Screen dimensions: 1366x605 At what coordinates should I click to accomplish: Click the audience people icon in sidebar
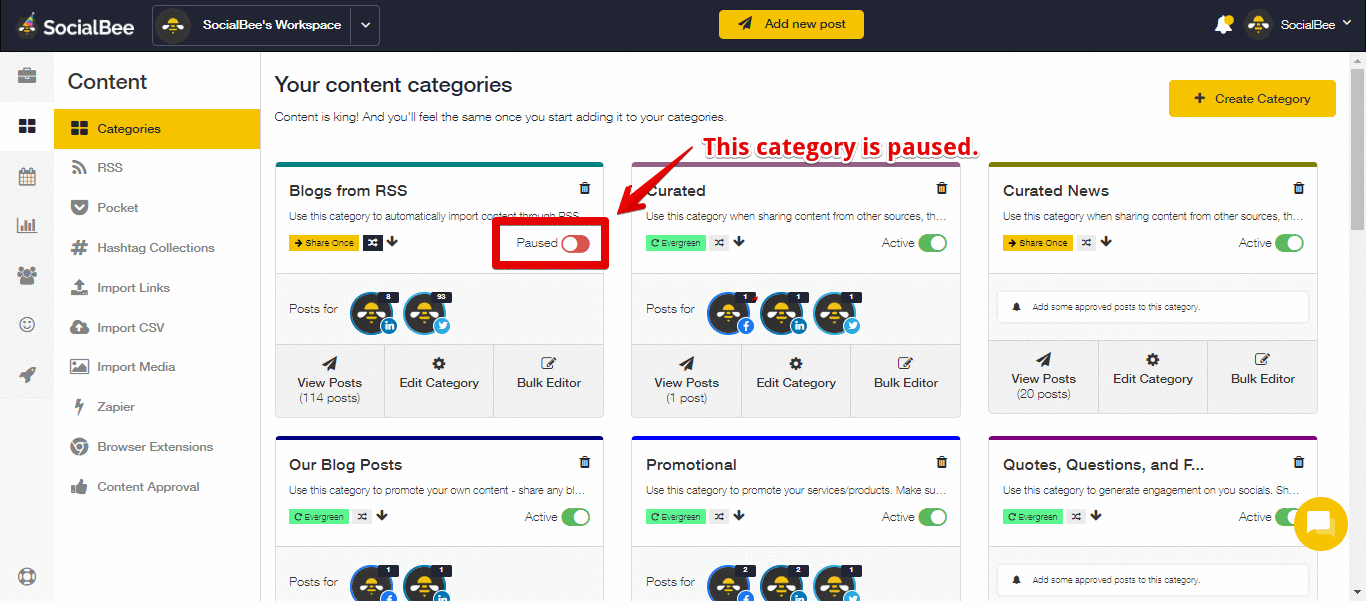tap(27, 275)
